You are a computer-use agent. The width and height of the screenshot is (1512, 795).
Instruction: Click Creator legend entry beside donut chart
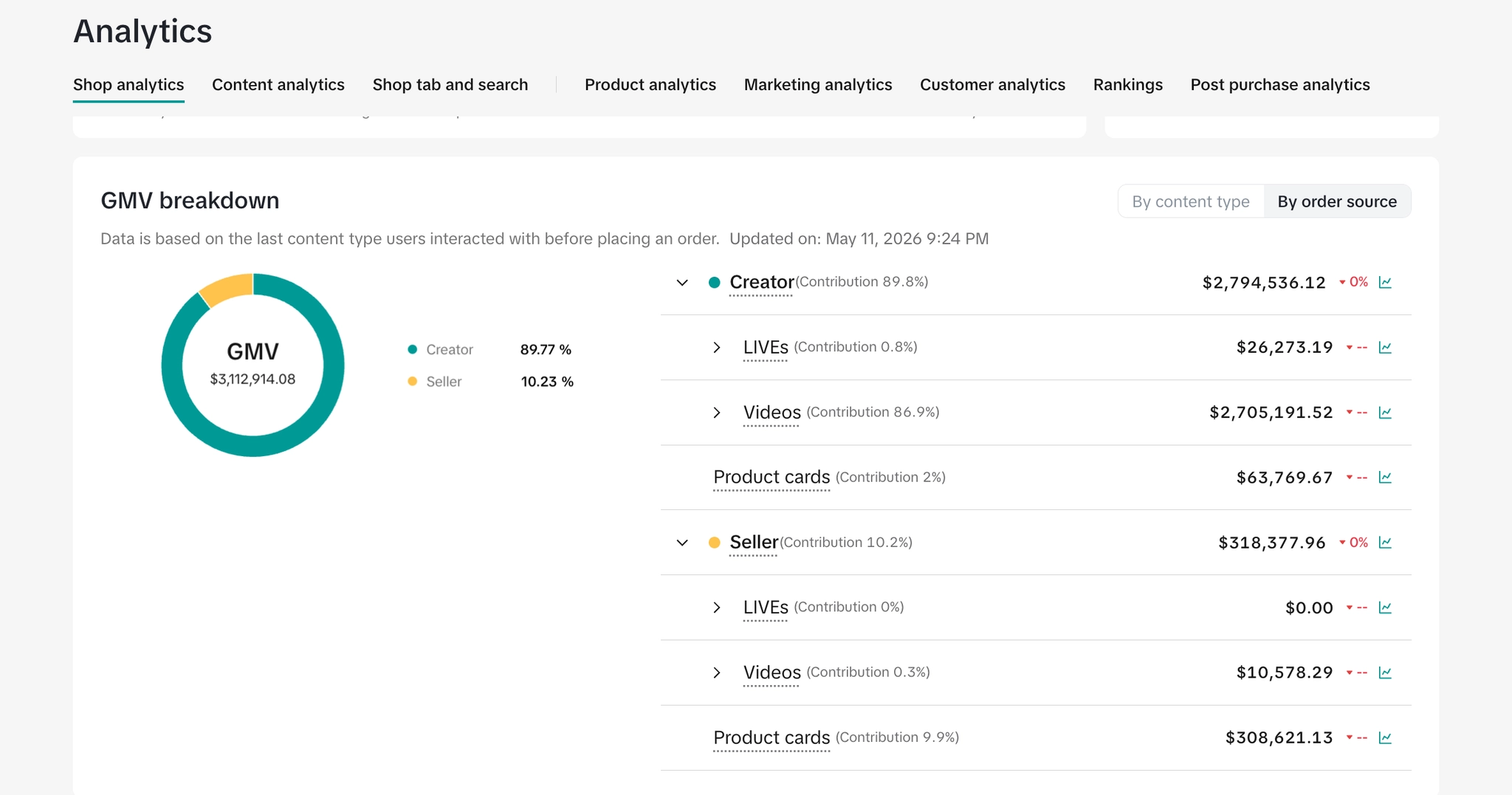coord(441,349)
